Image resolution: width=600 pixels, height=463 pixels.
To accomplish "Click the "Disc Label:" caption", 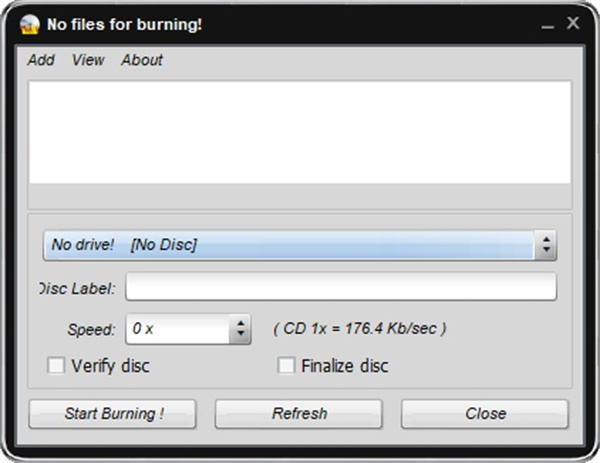I will [78, 288].
